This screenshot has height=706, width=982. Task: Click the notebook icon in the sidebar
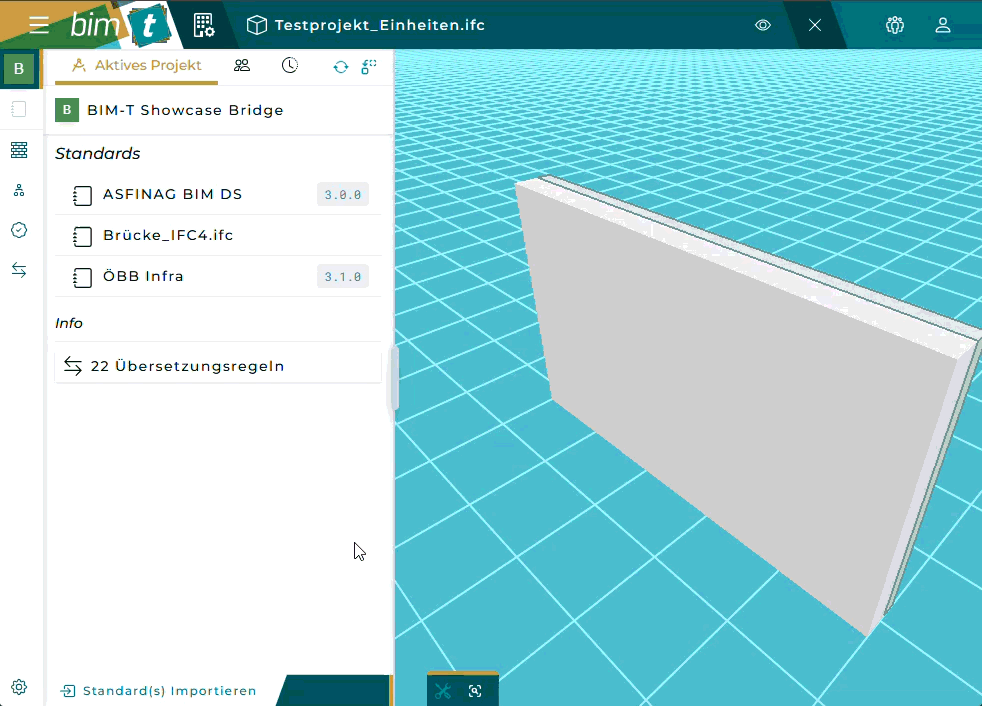pyautogui.click(x=19, y=109)
